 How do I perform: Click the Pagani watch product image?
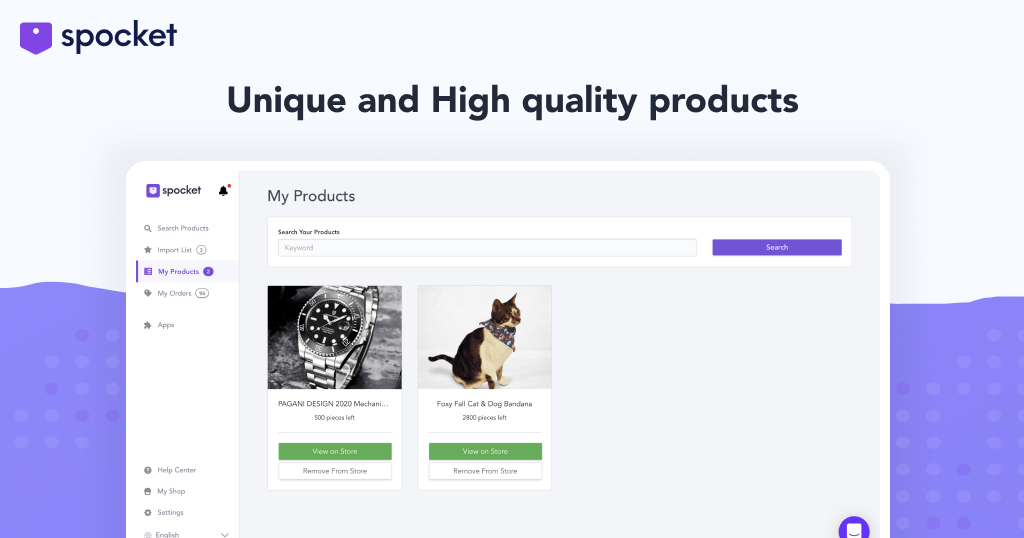(x=334, y=338)
